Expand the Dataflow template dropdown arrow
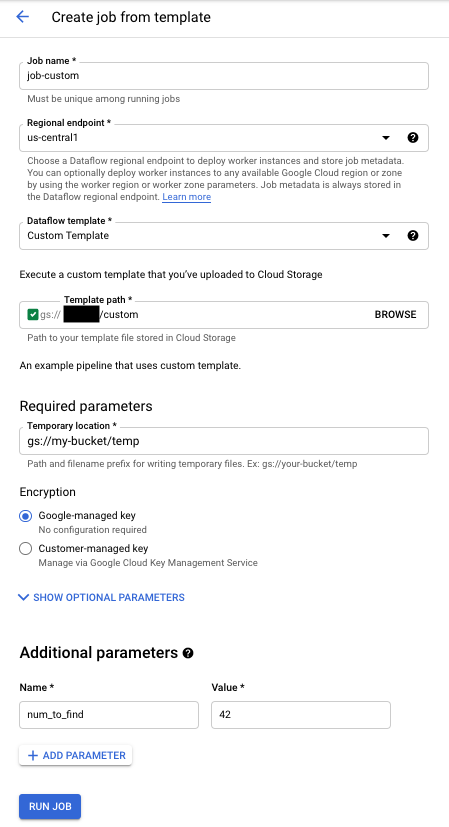The image size is (449, 827). pos(386,236)
